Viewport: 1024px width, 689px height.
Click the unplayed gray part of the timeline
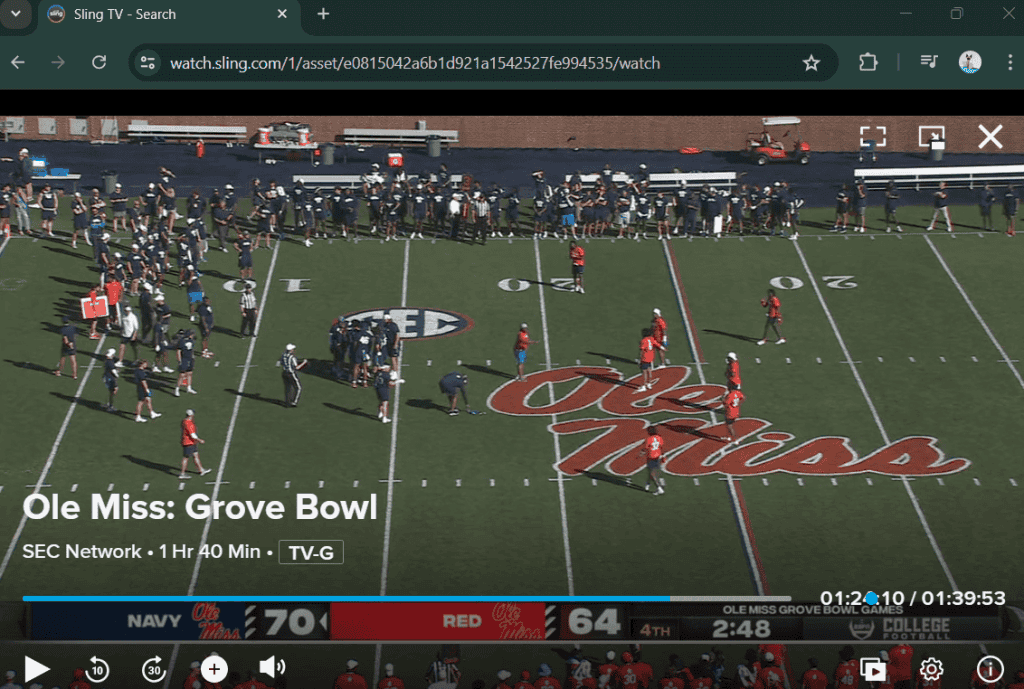point(730,598)
